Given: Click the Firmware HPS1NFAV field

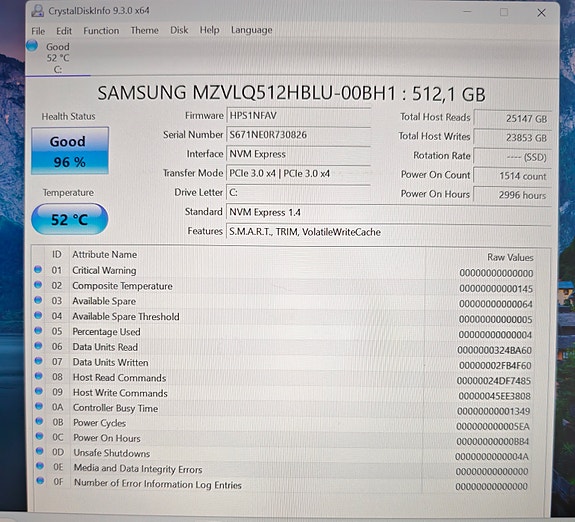Looking at the screenshot, I should (x=299, y=116).
